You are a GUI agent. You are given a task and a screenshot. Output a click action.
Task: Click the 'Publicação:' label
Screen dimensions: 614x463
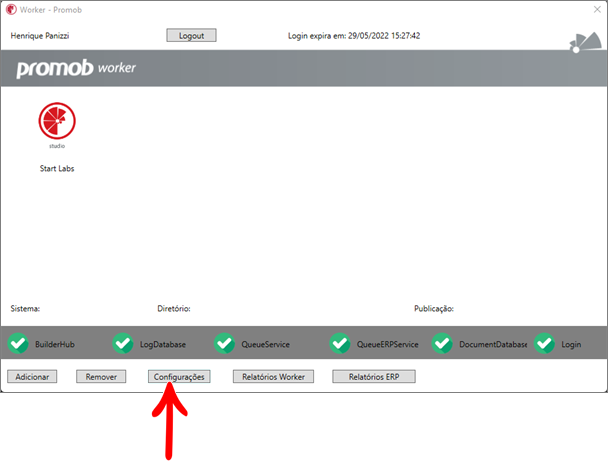[434, 309]
